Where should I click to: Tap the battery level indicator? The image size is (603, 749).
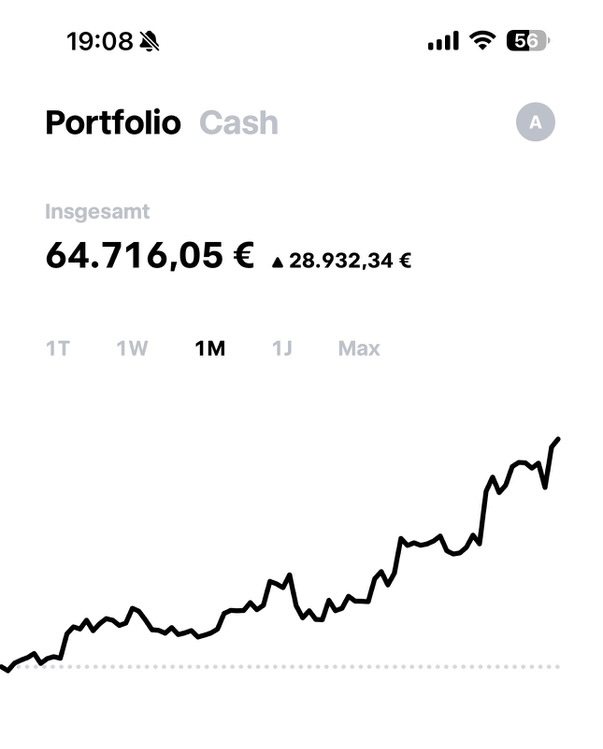tap(528, 41)
